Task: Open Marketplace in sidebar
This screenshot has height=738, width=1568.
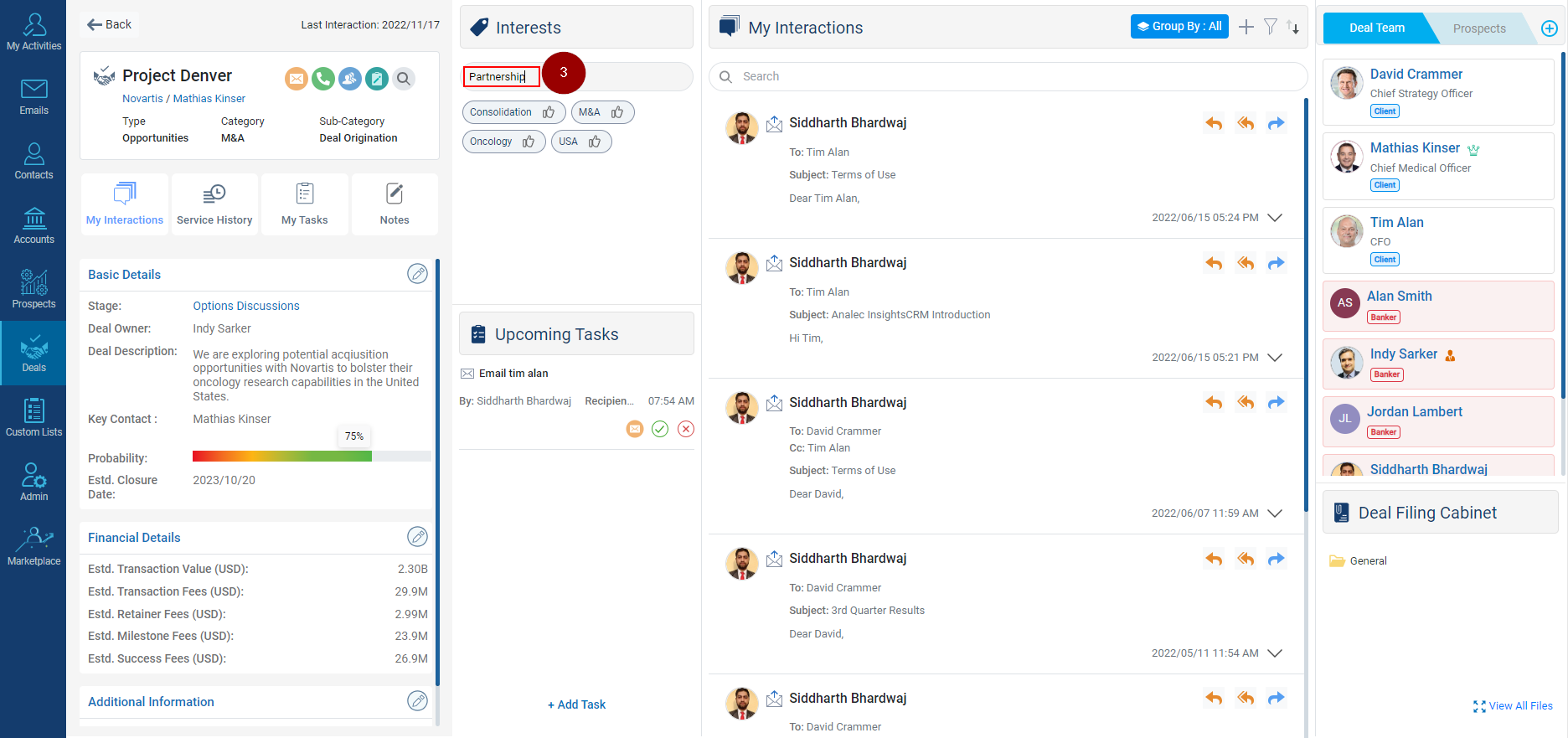Action: tap(34, 547)
